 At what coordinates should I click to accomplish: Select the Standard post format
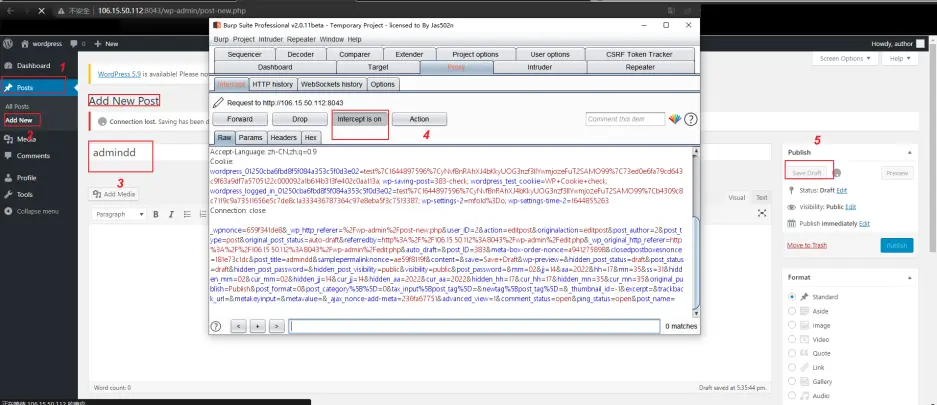[792, 297]
